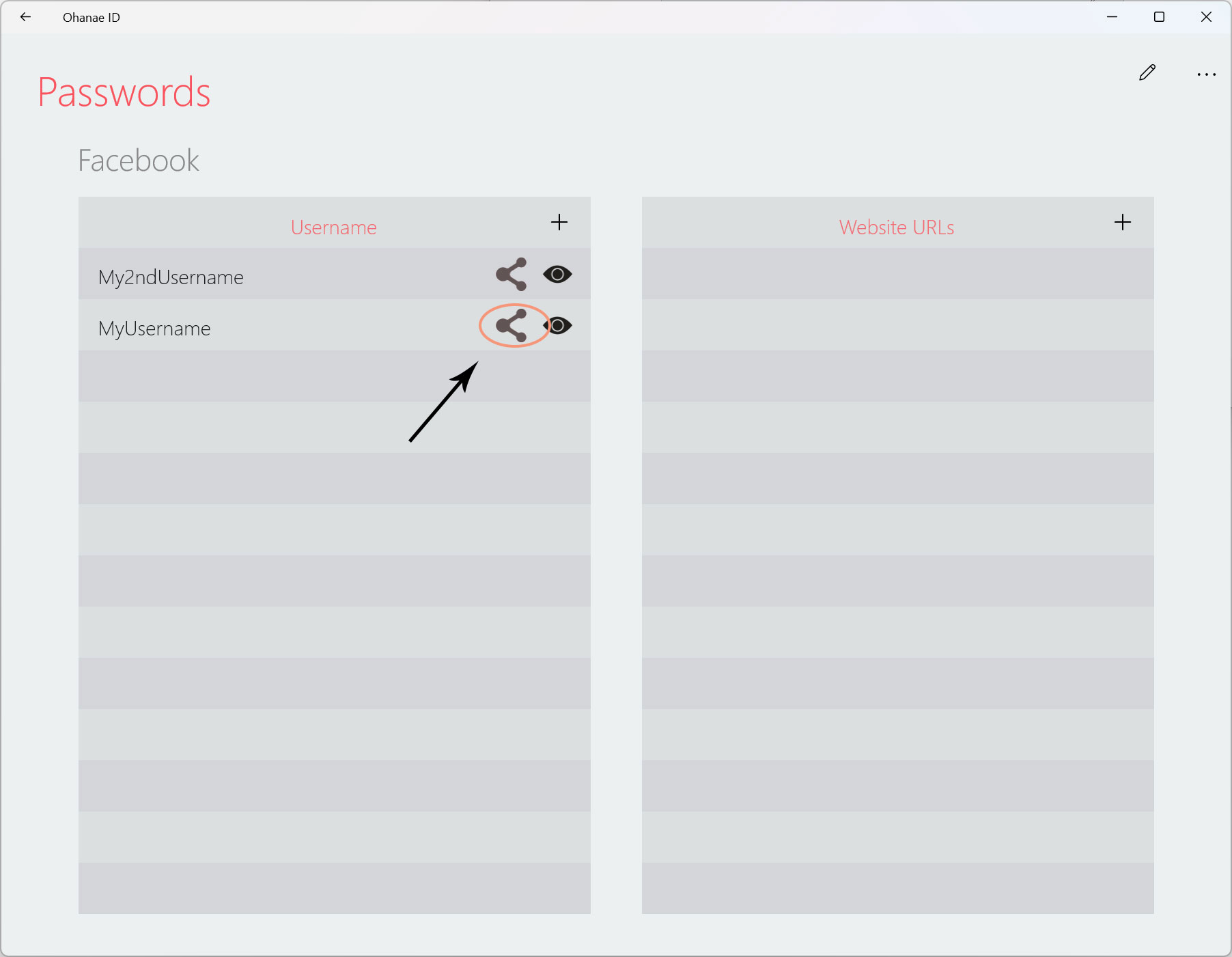The image size is (1232, 957).
Task: Close the Ohanae ID window
Action: click(x=1206, y=17)
